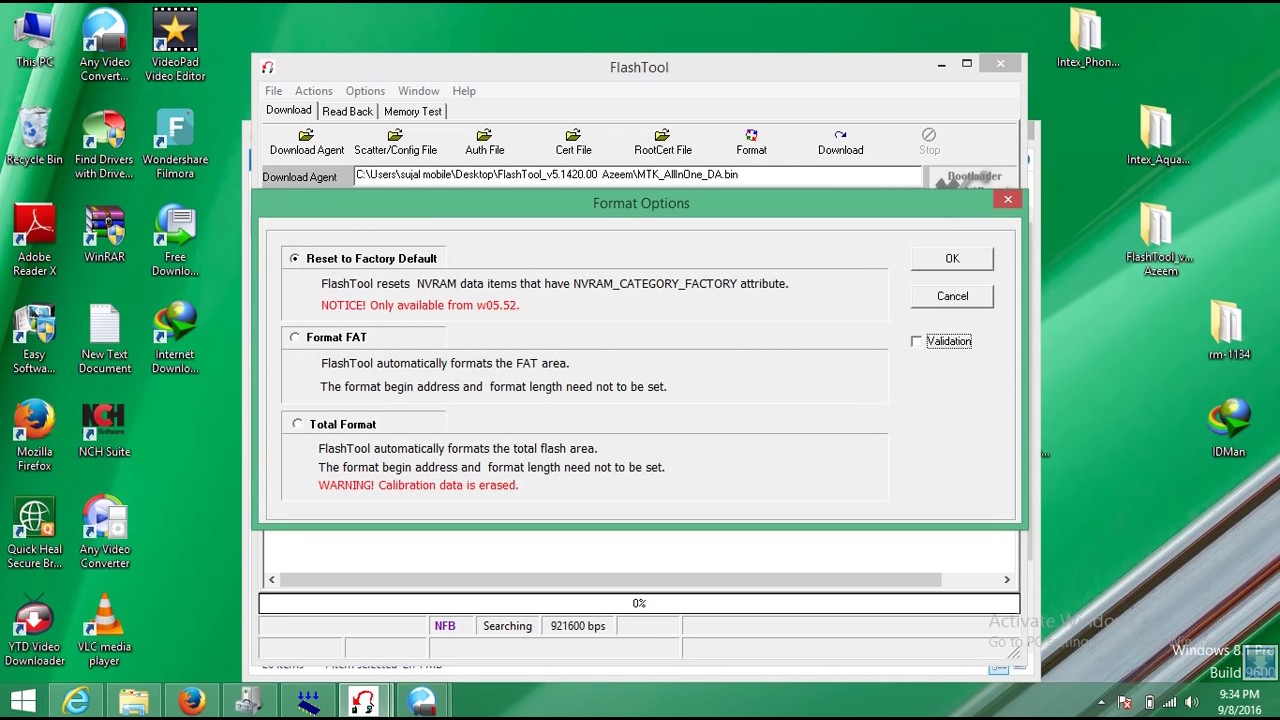Choose the Total Format radio option
The image size is (1280, 720).
pyautogui.click(x=297, y=424)
